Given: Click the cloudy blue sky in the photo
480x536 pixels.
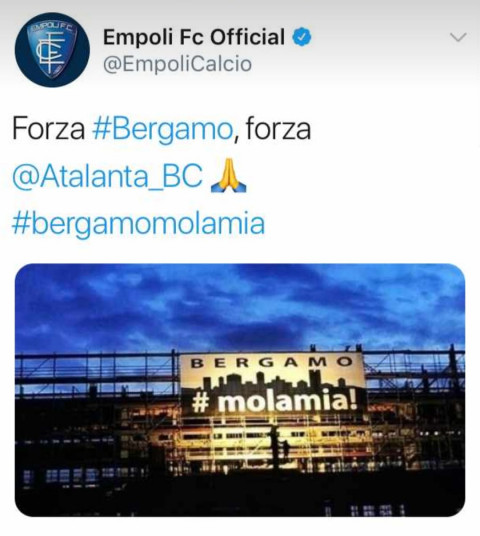Looking at the screenshot, I should coord(239,304).
